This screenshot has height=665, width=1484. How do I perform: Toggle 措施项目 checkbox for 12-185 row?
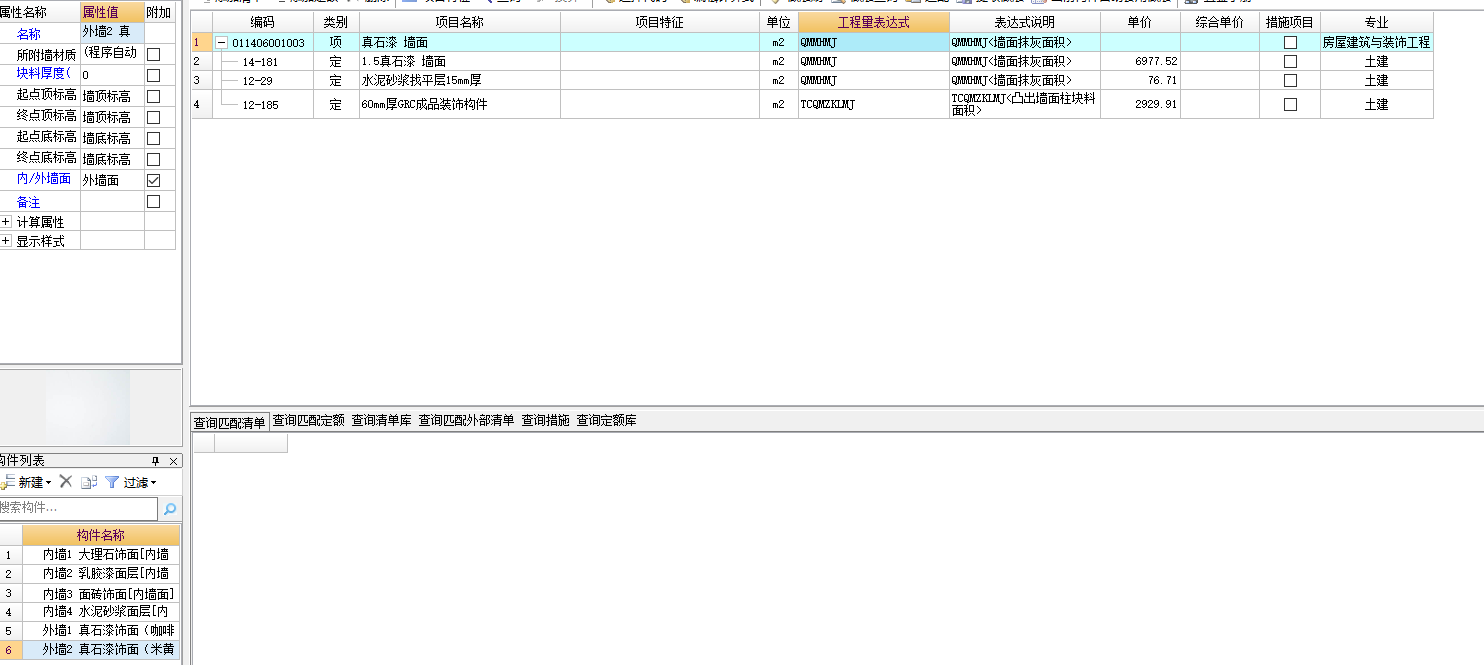1290,104
